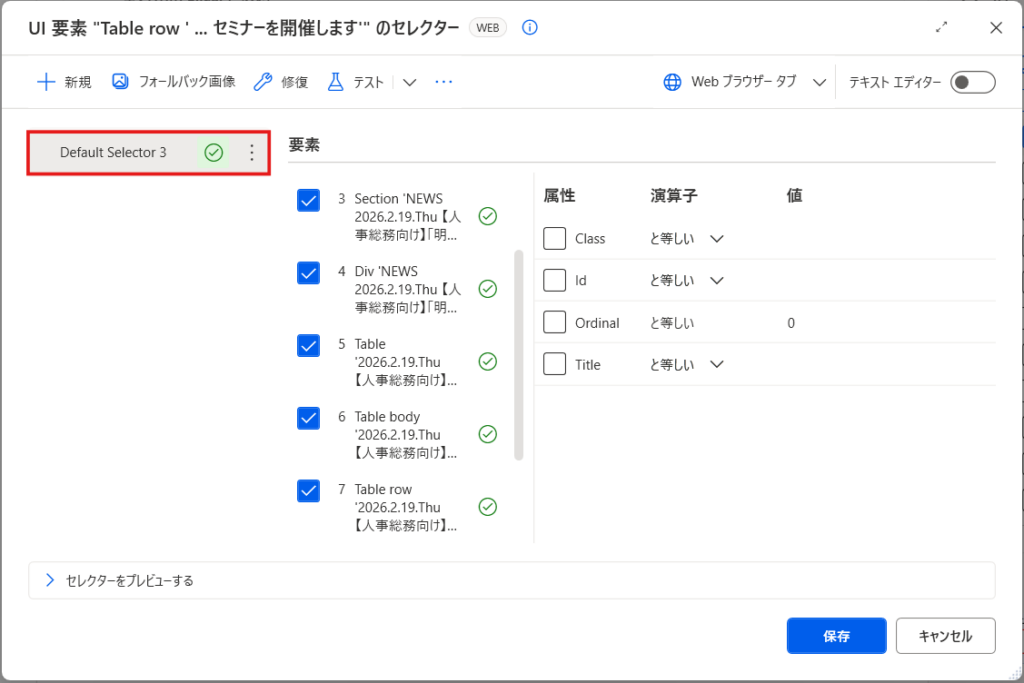Click the 新規 plus icon
Screen dimensions: 1024x683
45,82
